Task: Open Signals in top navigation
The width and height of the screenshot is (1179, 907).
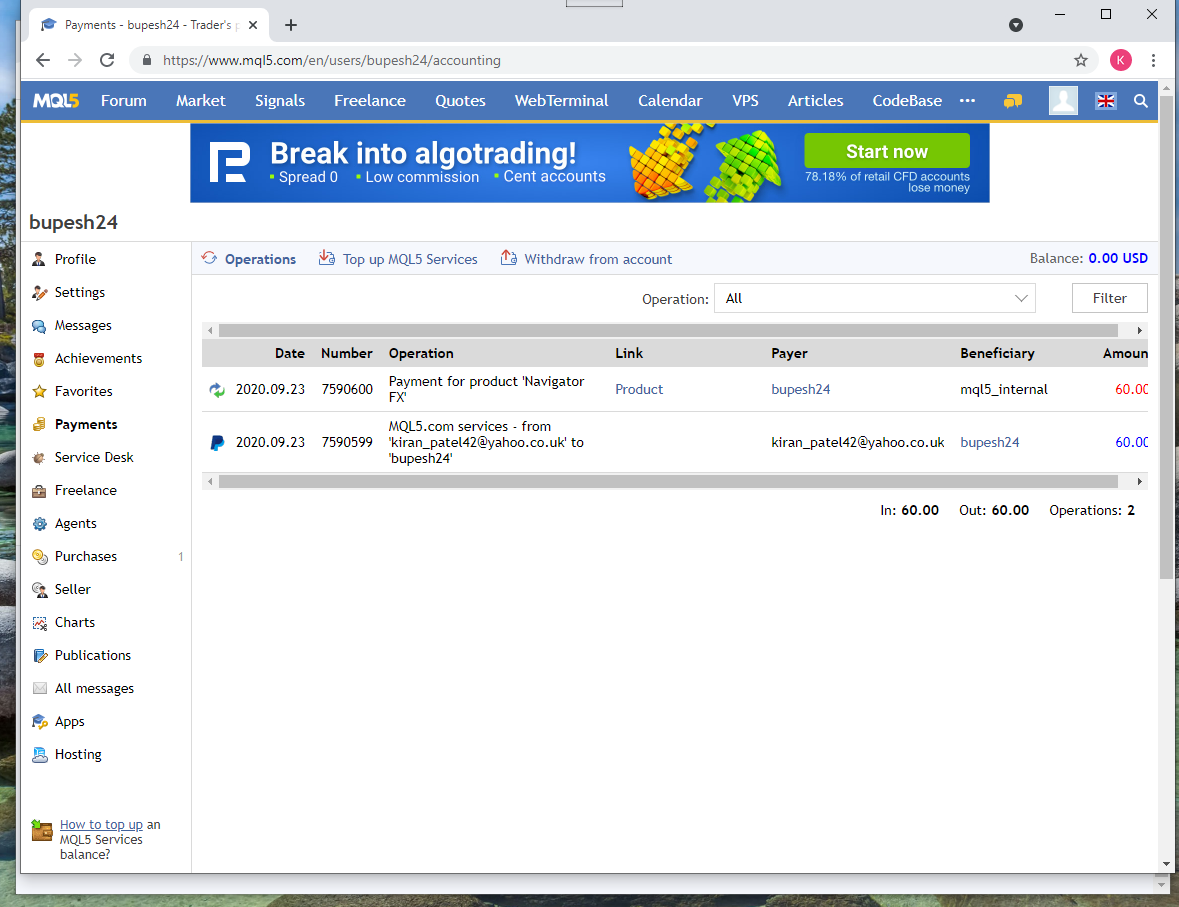Action: 280,101
